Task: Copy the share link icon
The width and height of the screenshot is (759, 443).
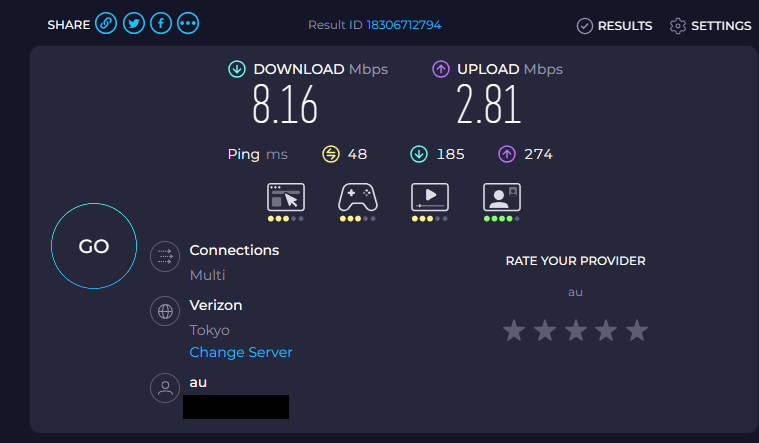Action: tap(106, 25)
